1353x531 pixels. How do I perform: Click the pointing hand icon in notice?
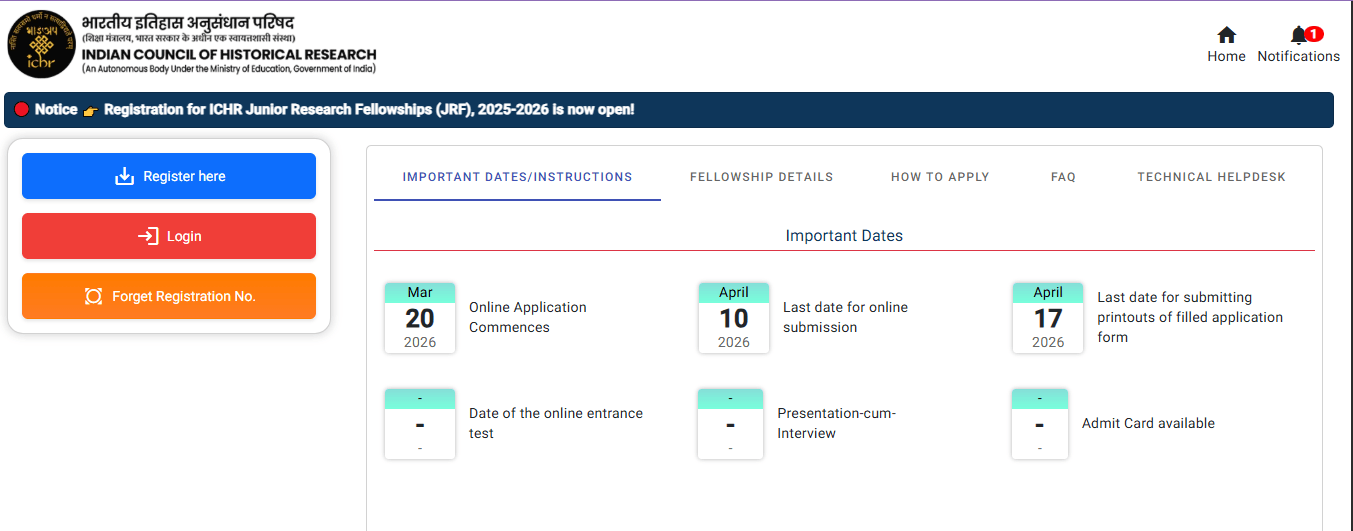(91, 110)
